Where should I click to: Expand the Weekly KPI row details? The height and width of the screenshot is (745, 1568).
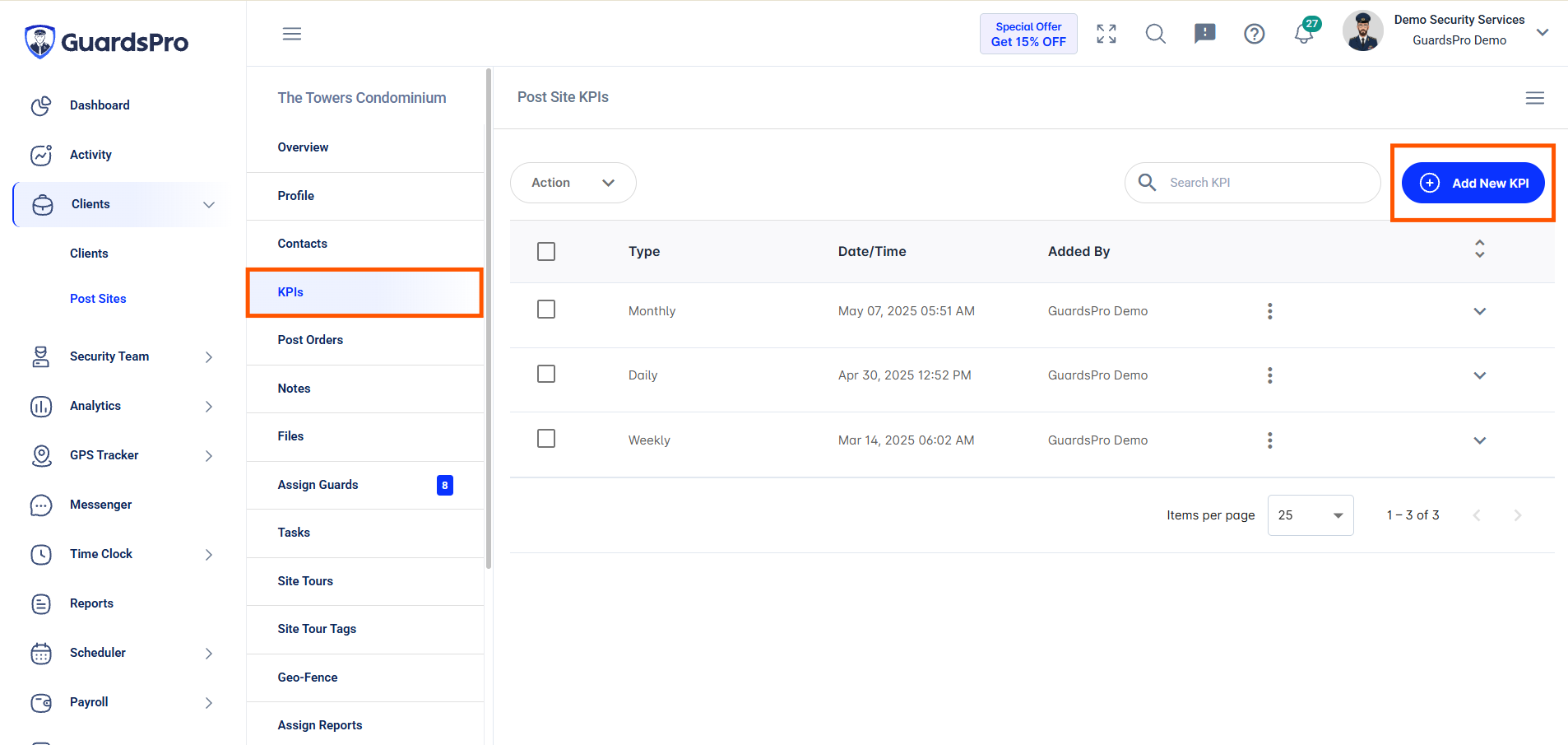point(1480,440)
